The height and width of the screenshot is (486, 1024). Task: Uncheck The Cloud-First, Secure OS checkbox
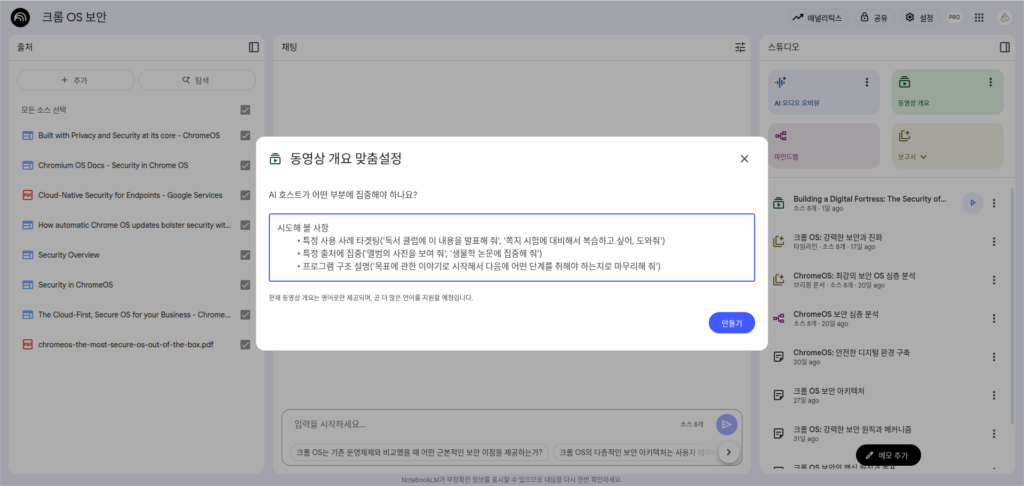245,314
